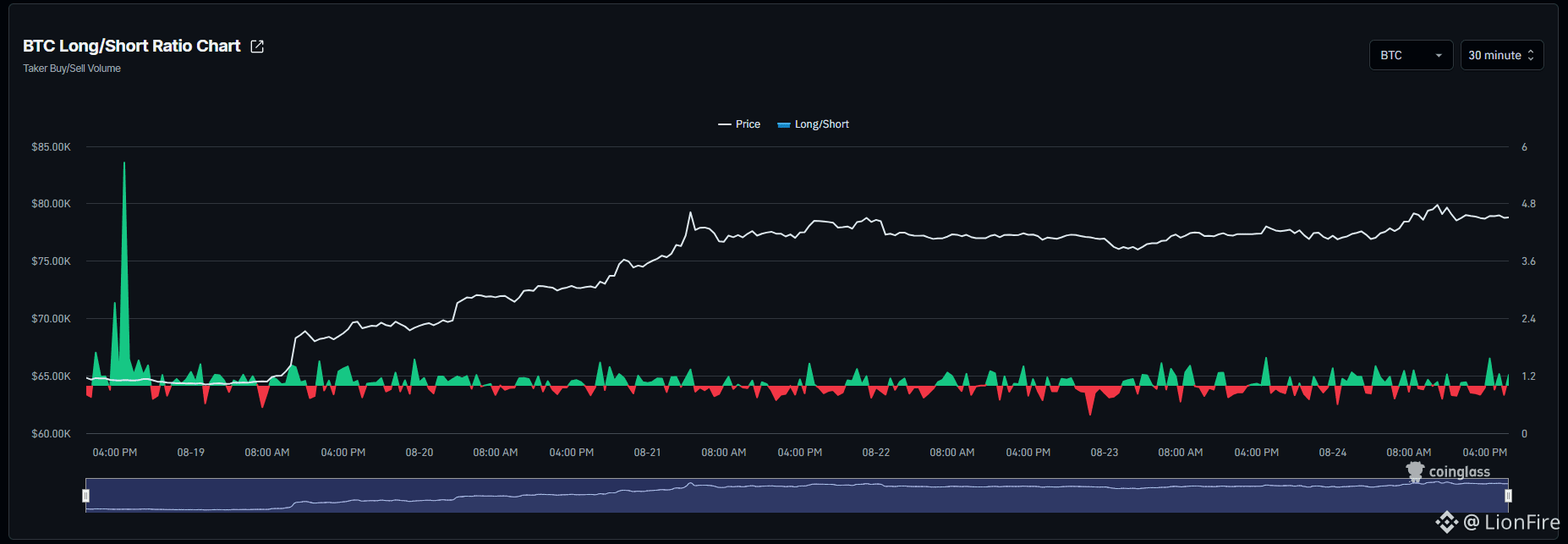This screenshot has height=544, width=1568.
Task: Click the 08-24 date axis label
Action: (x=1333, y=453)
